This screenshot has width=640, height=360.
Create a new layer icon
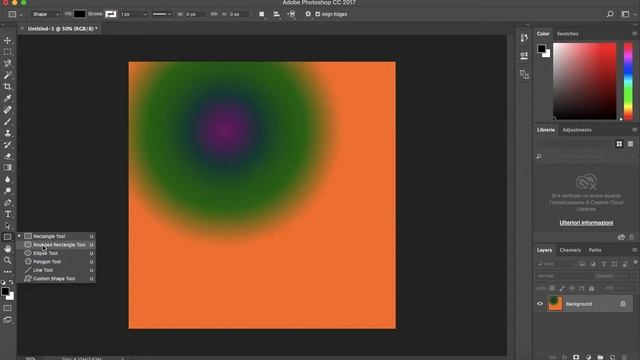pyautogui.click(x=612, y=357)
